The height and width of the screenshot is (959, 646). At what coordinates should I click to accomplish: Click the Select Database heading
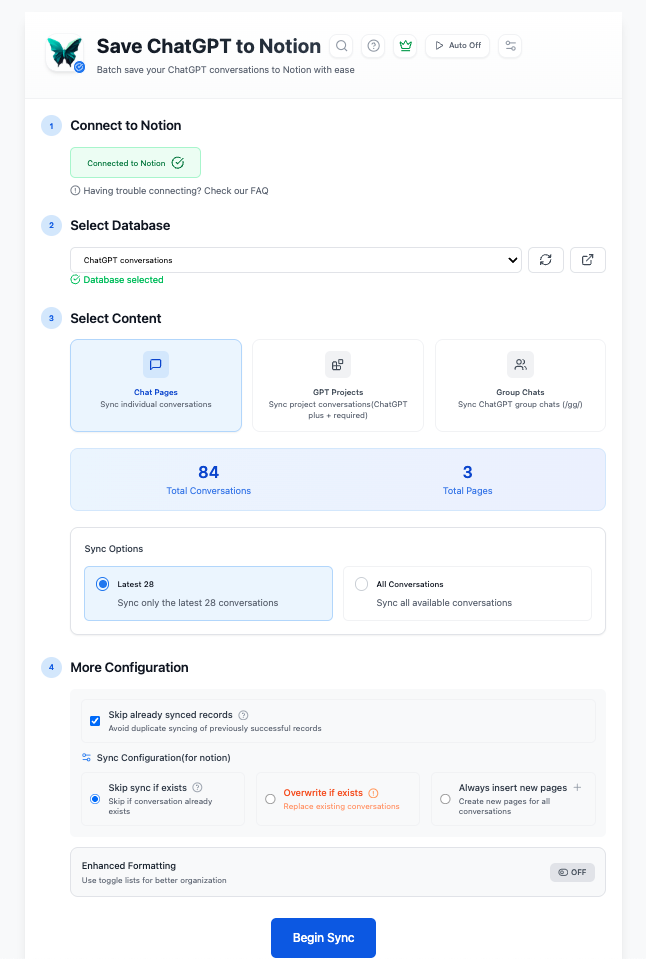pyautogui.click(x=120, y=226)
